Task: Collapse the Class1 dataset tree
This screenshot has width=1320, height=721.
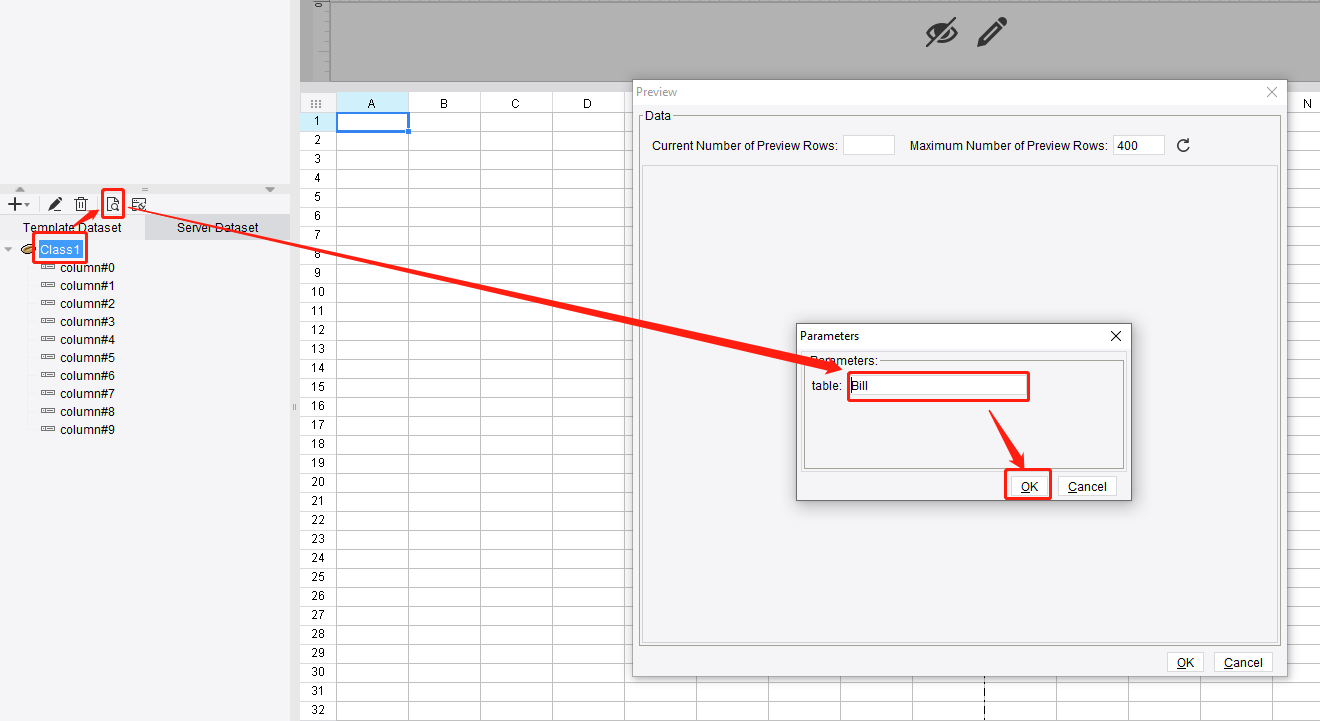Action: (10, 248)
